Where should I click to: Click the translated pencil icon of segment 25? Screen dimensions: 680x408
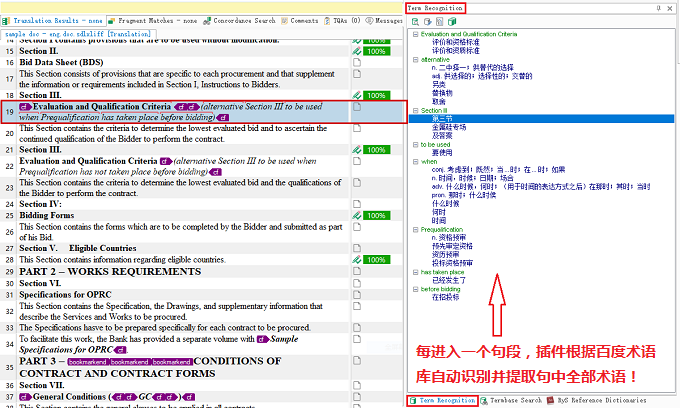[357, 215]
